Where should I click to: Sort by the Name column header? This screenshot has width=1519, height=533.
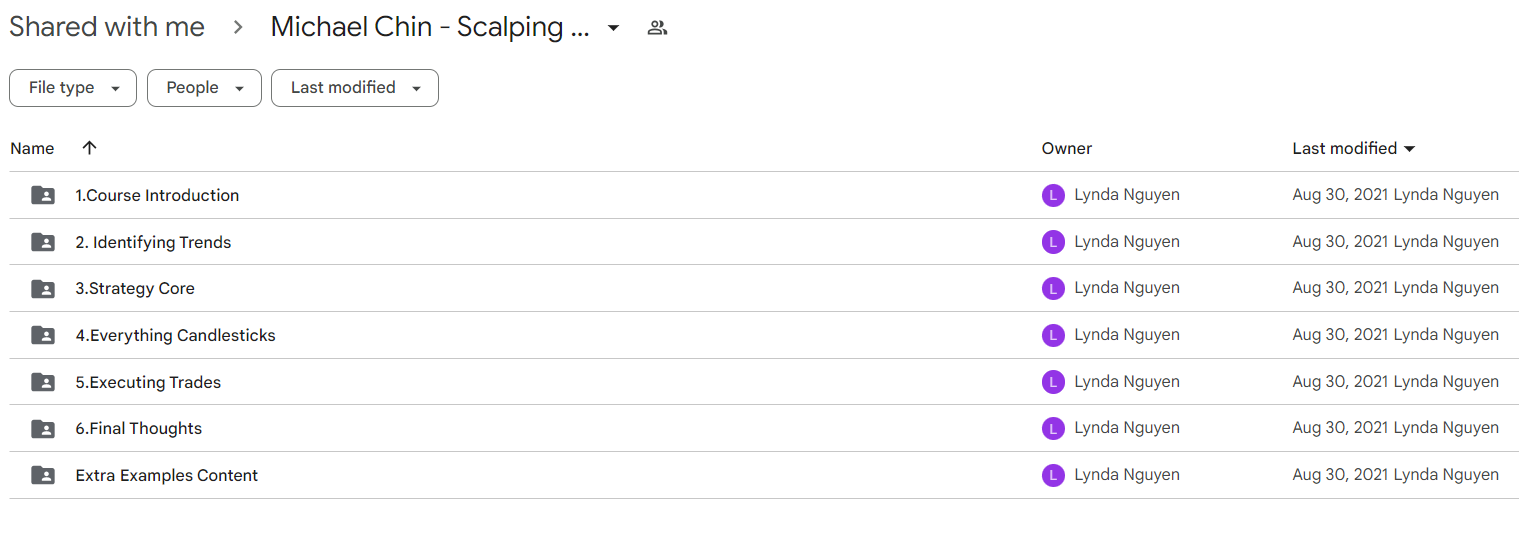point(32,148)
